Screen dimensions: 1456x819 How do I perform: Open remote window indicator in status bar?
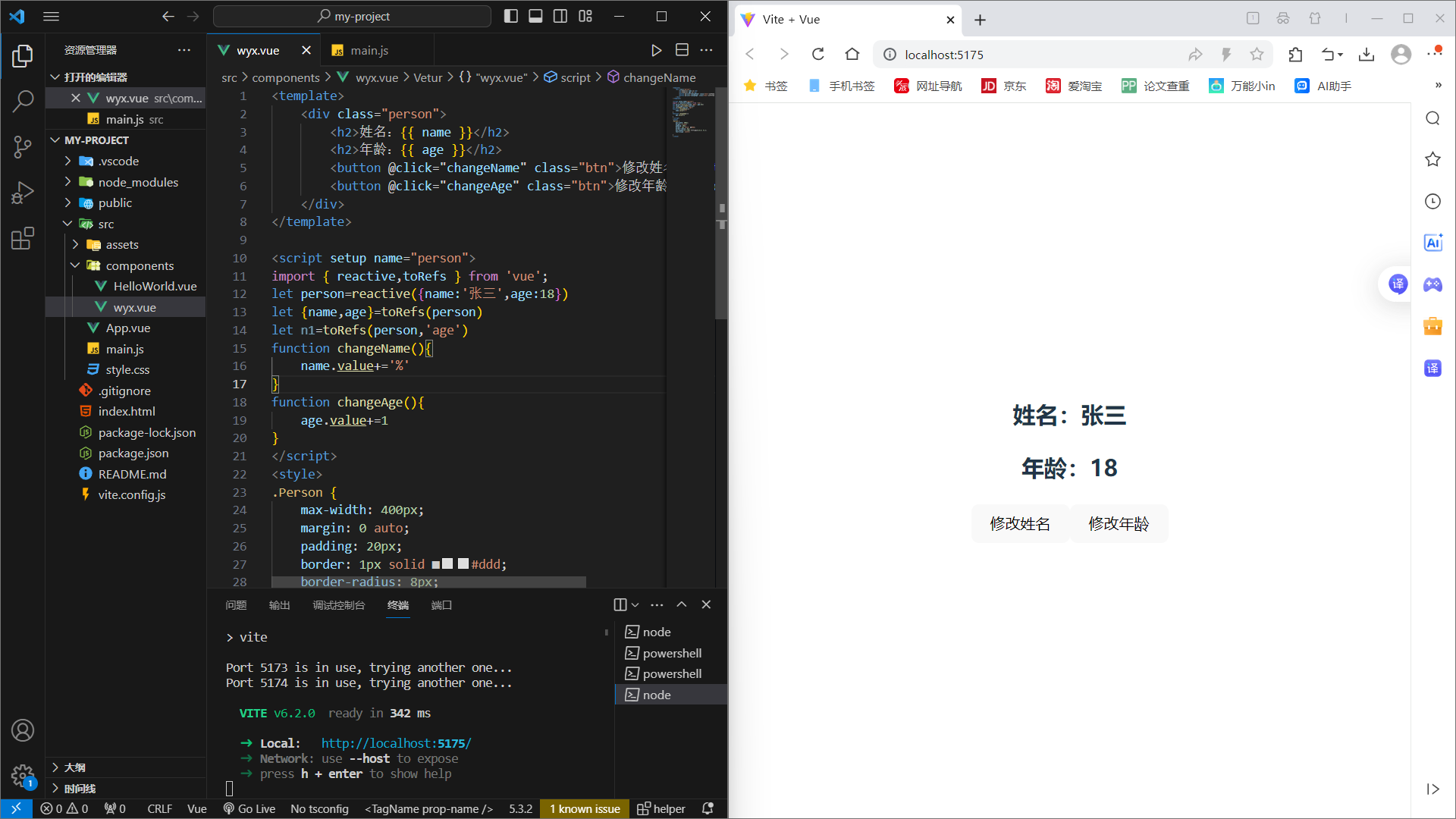coord(16,808)
